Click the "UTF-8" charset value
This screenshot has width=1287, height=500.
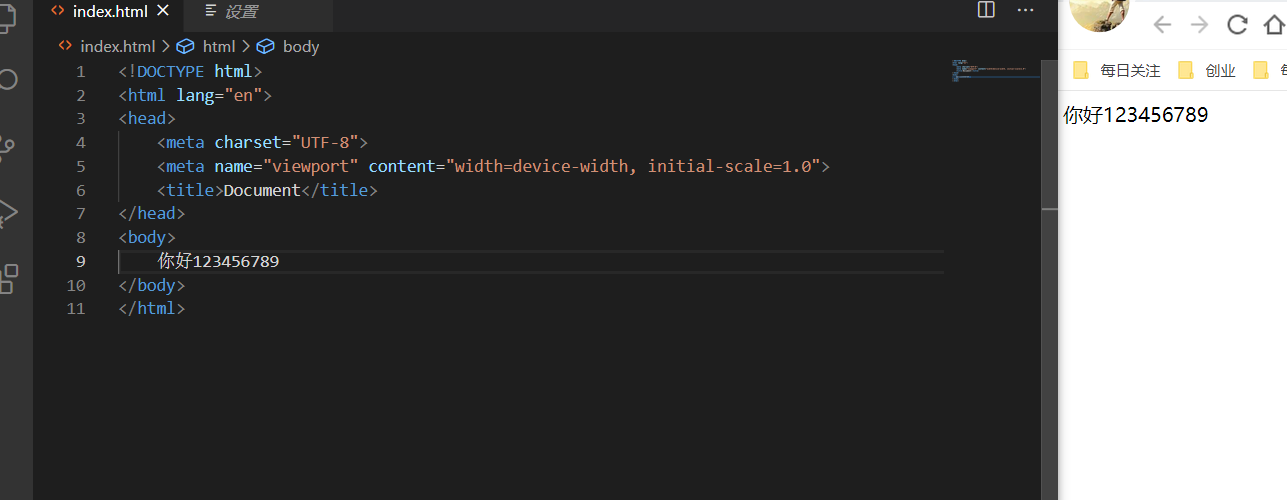click(330, 143)
